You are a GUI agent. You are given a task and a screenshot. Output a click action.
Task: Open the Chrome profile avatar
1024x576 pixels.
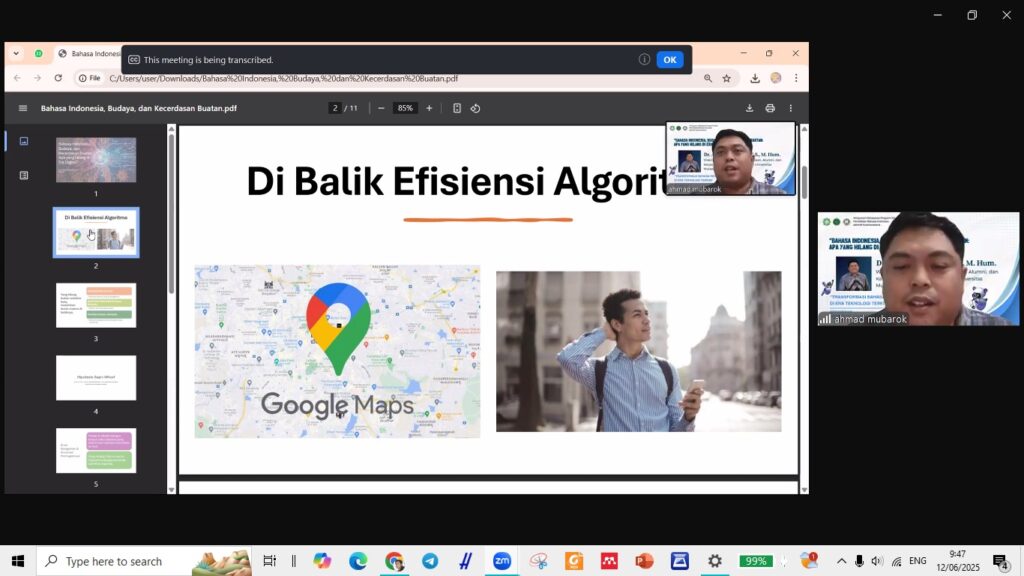[x=776, y=78]
